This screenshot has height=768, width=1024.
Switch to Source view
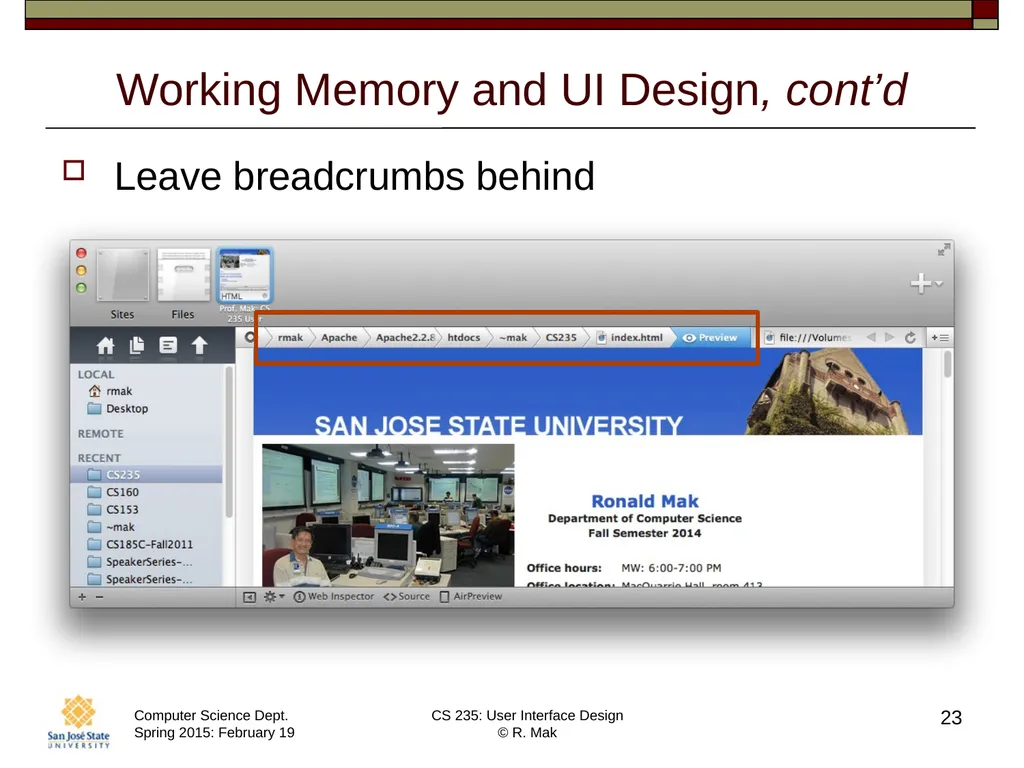pos(407,596)
